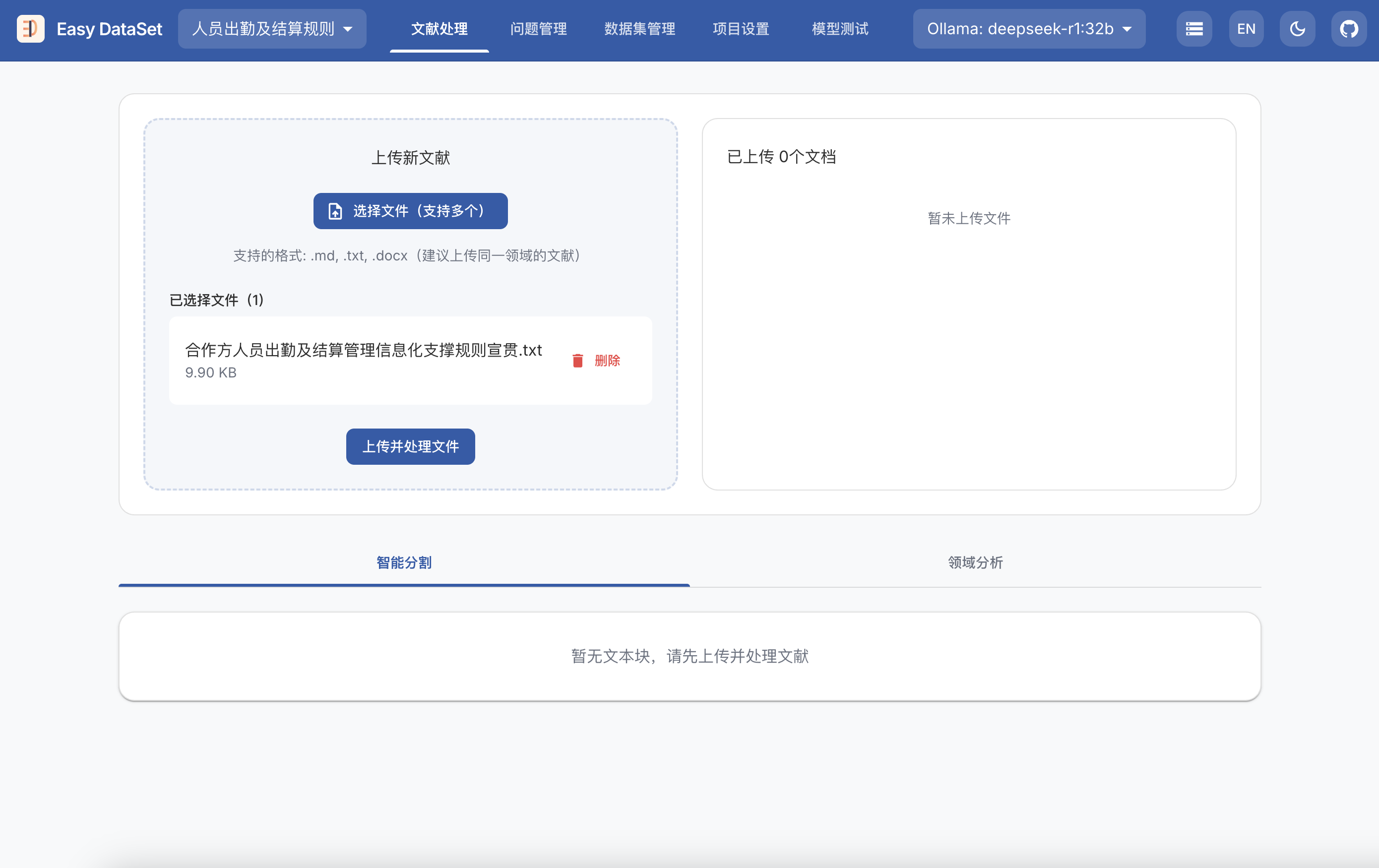The height and width of the screenshot is (868, 1379).
Task: Click the red trash delete icon
Action: click(x=577, y=360)
